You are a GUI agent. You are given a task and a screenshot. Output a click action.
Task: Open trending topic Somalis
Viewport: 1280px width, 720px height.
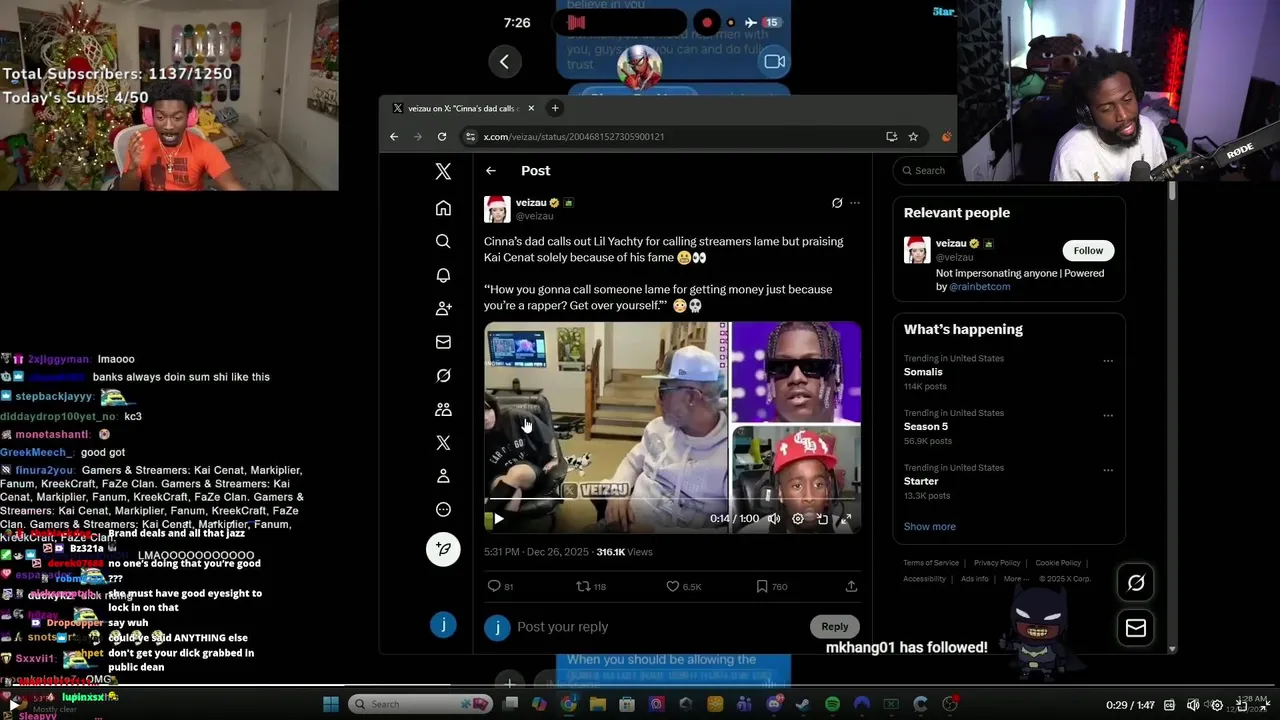(923, 372)
